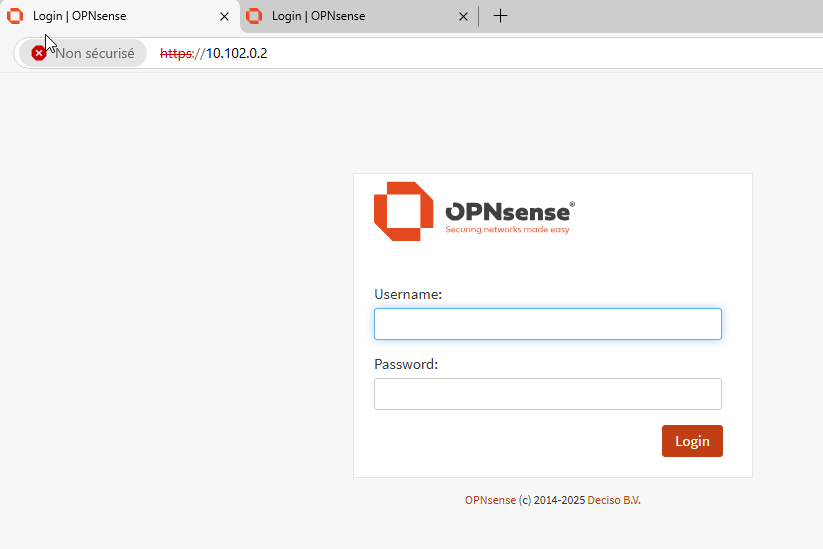This screenshot has height=549, width=823.
Task: Open the "Non sécurisé" site info chip
Action: (93, 53)
